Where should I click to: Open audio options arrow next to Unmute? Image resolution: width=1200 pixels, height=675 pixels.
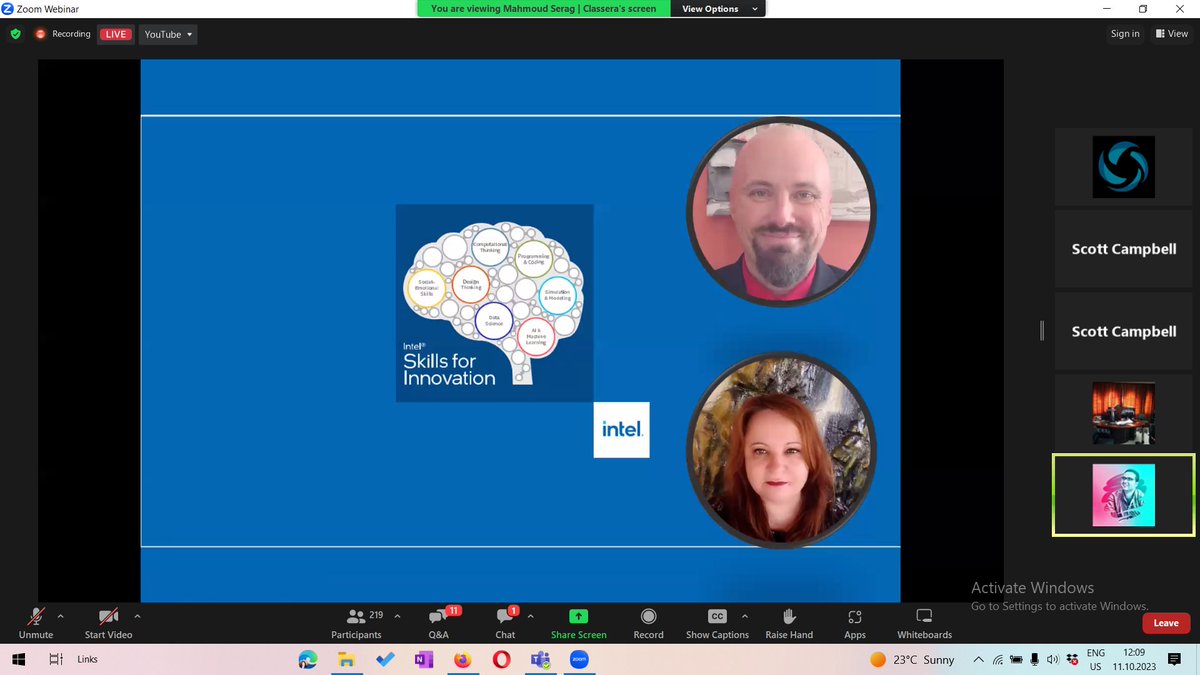coord(61,616)
